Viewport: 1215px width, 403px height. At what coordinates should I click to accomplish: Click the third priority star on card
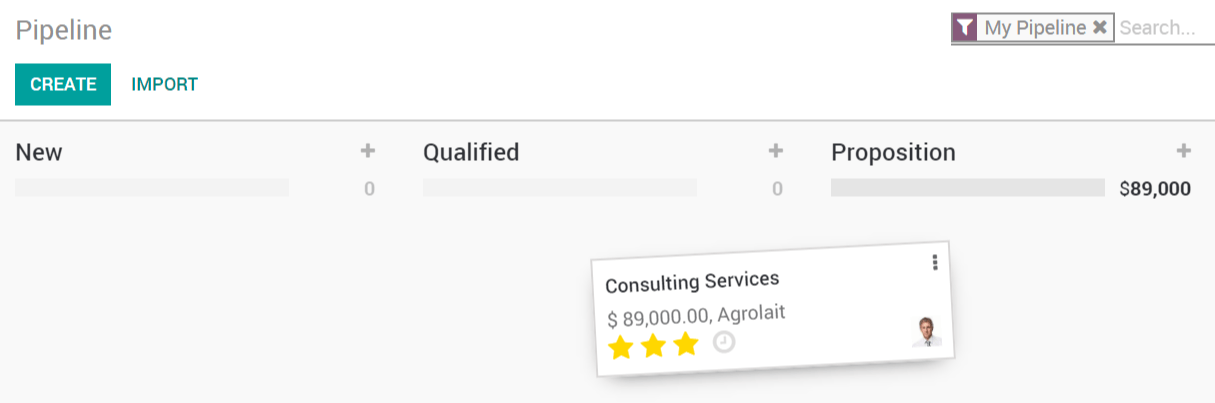point(685,345)
